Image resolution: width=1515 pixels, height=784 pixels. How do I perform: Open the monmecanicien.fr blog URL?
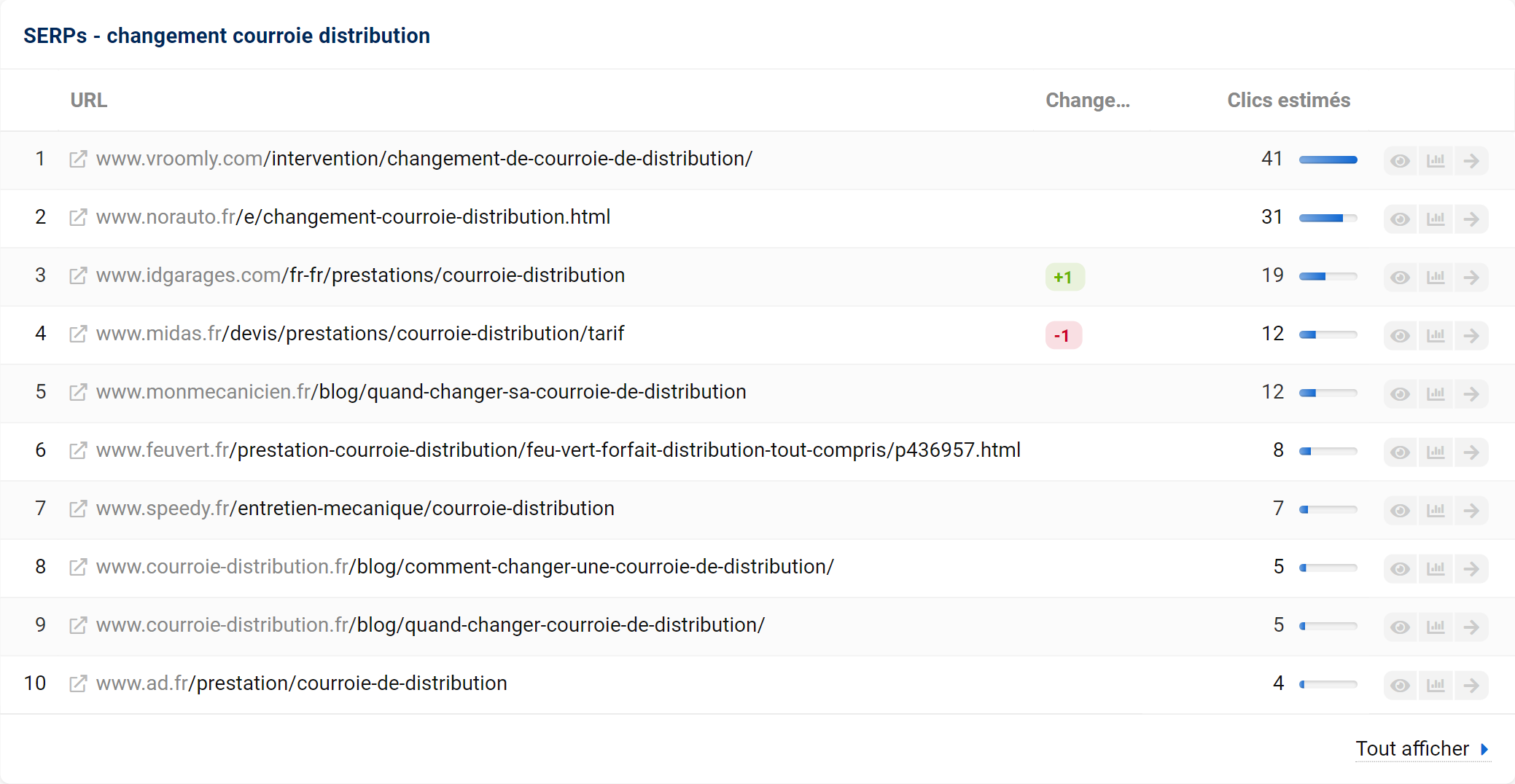click(x=421, y=392)
